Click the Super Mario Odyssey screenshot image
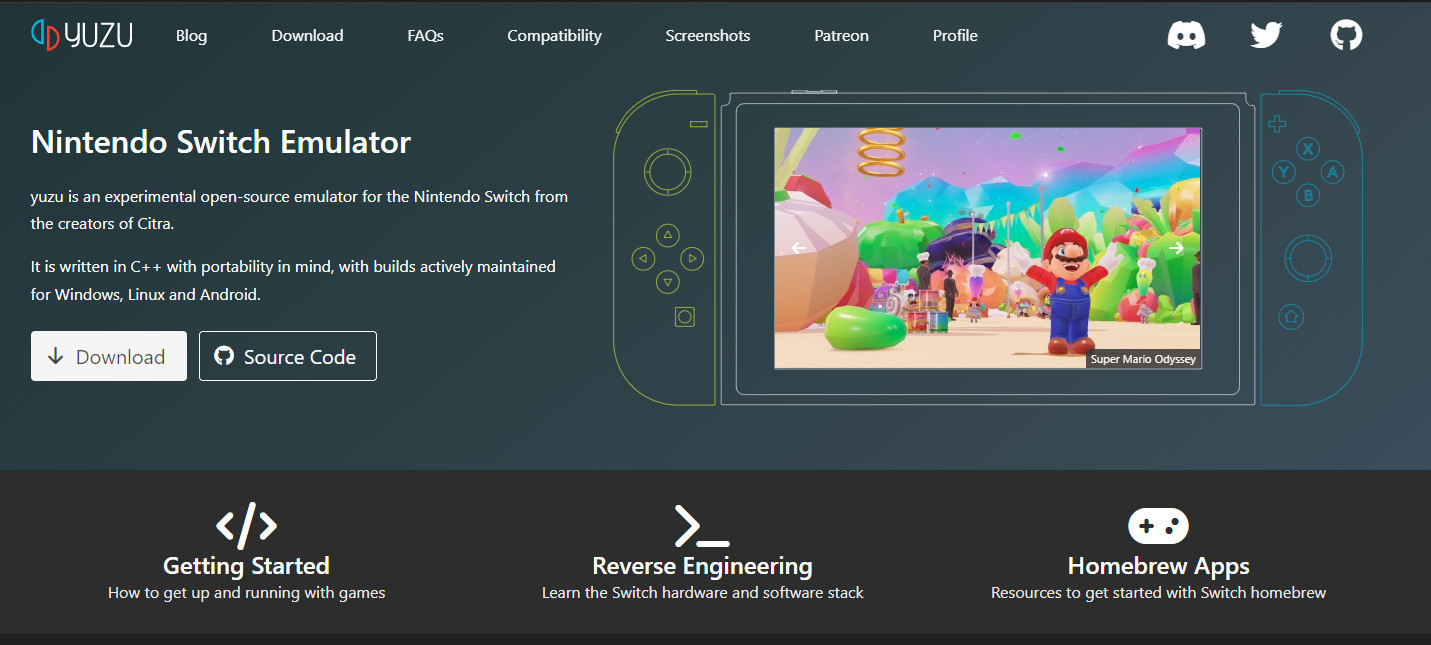The image size is (1431, 645). pyautogui.click(x=988, y=248)
